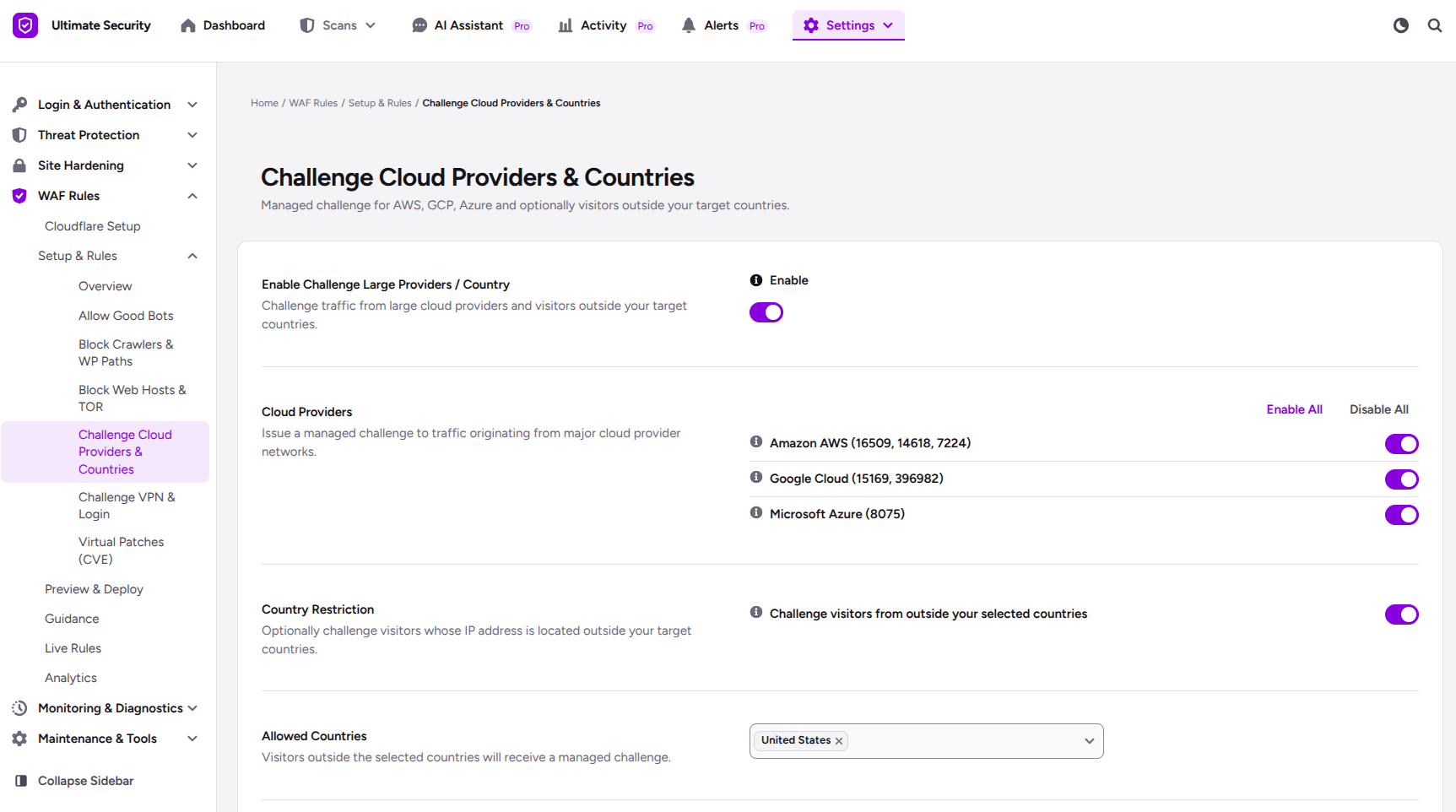Screen dimensions: 1456x812
Task: Open the Dashboard menu item
Action: (x=223, y=25)
